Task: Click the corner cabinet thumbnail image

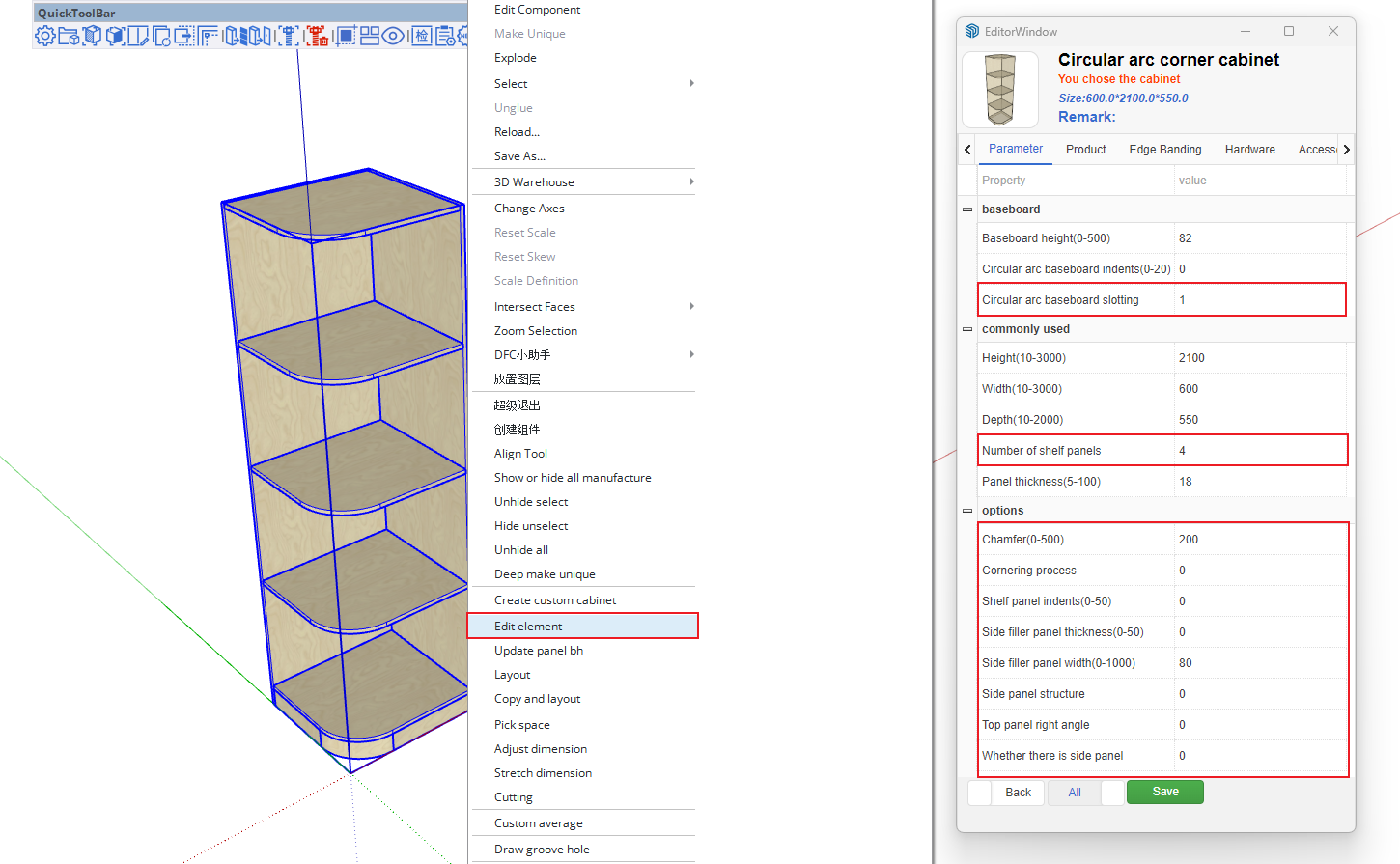Action: click(x=1000, y=90)
